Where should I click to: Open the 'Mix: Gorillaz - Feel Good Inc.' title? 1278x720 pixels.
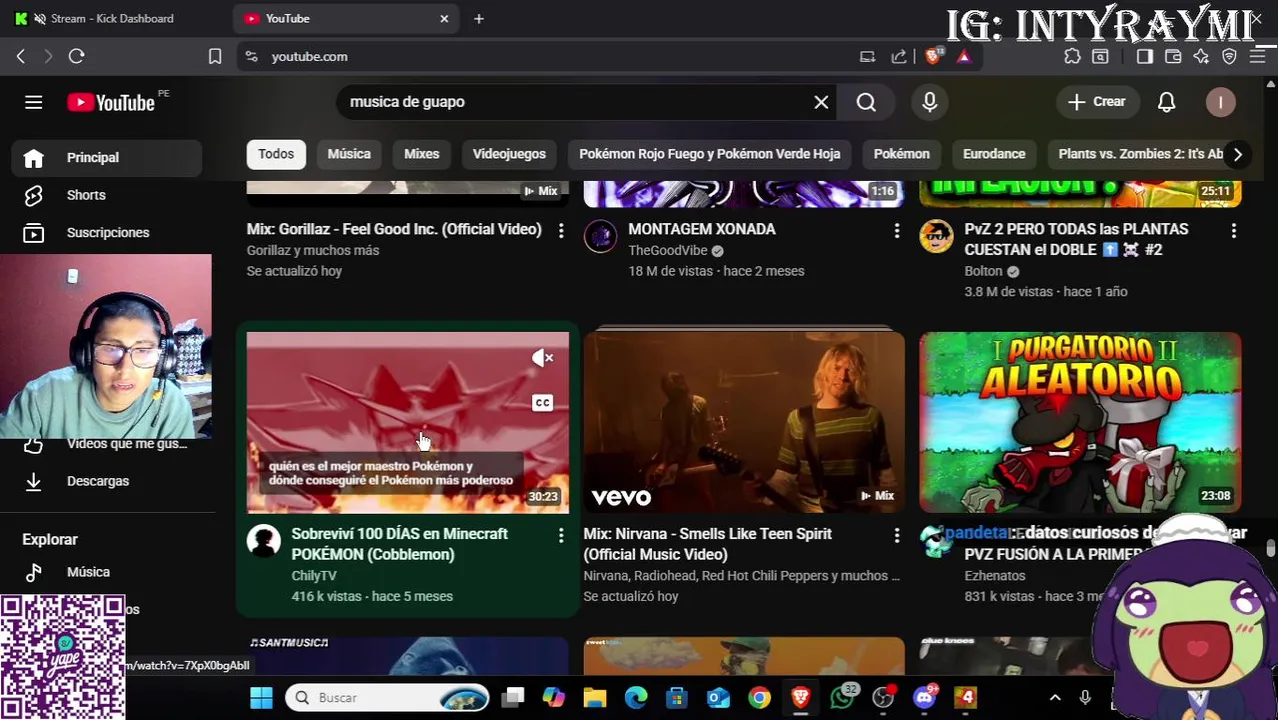[394, 229]
